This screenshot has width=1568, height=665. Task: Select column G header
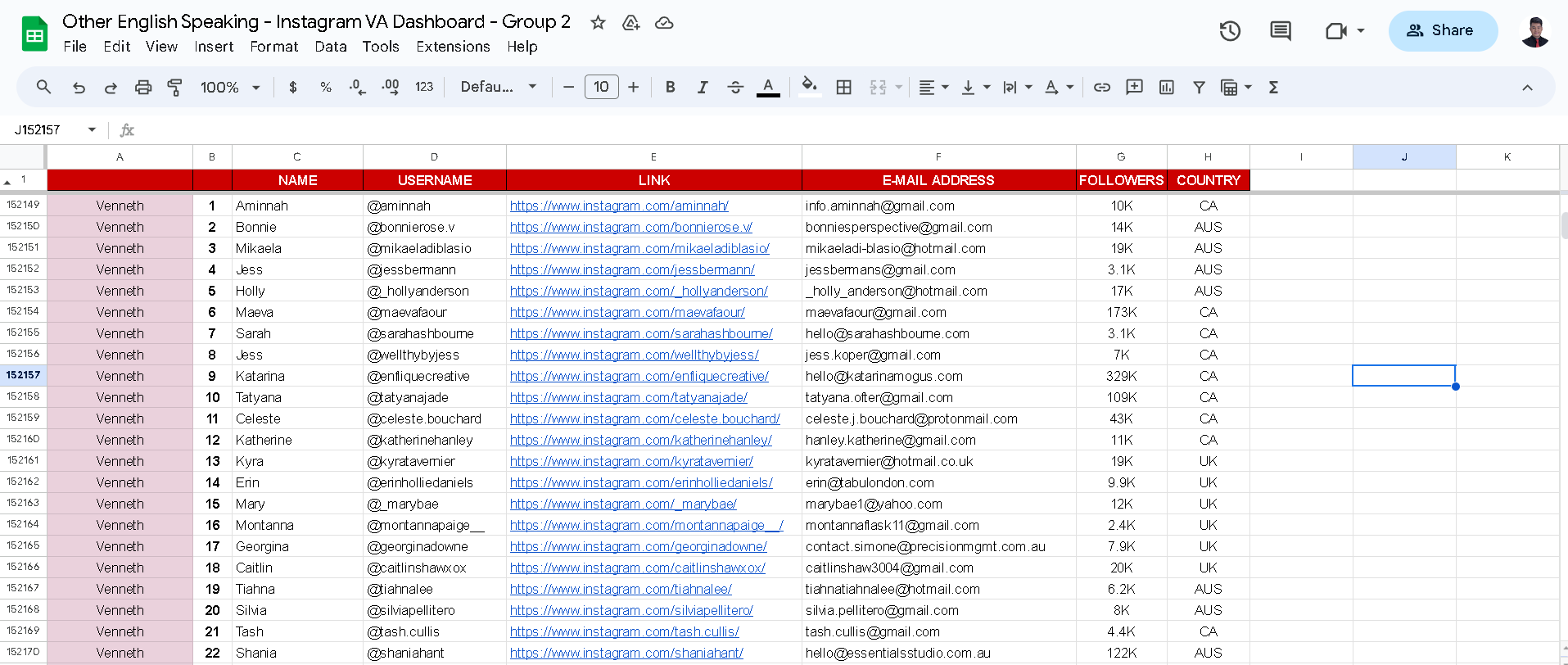tap(1121, 156)
